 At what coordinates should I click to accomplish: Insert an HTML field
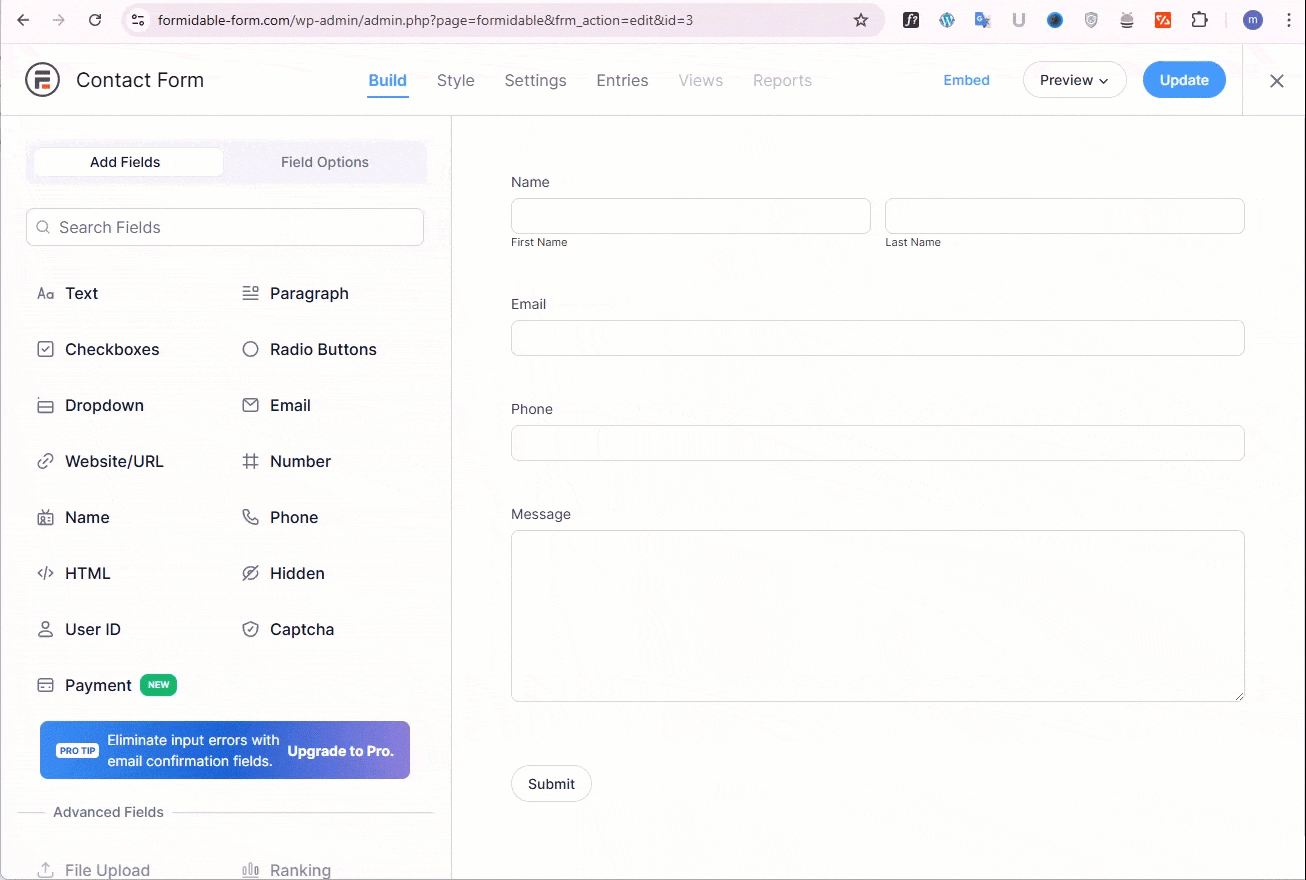coord(87,573)
